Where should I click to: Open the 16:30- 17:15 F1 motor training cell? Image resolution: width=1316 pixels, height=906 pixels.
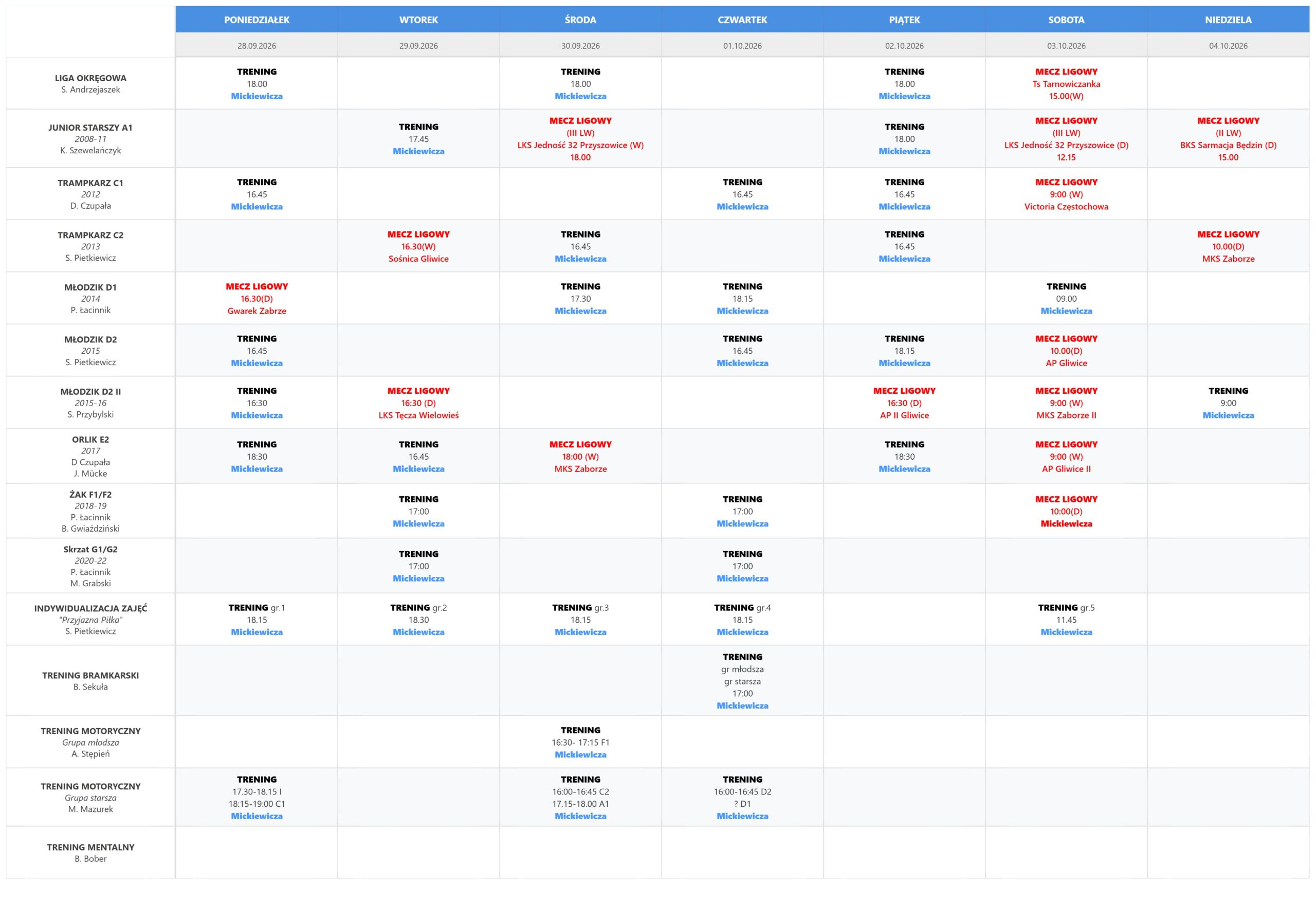[580, 742]
